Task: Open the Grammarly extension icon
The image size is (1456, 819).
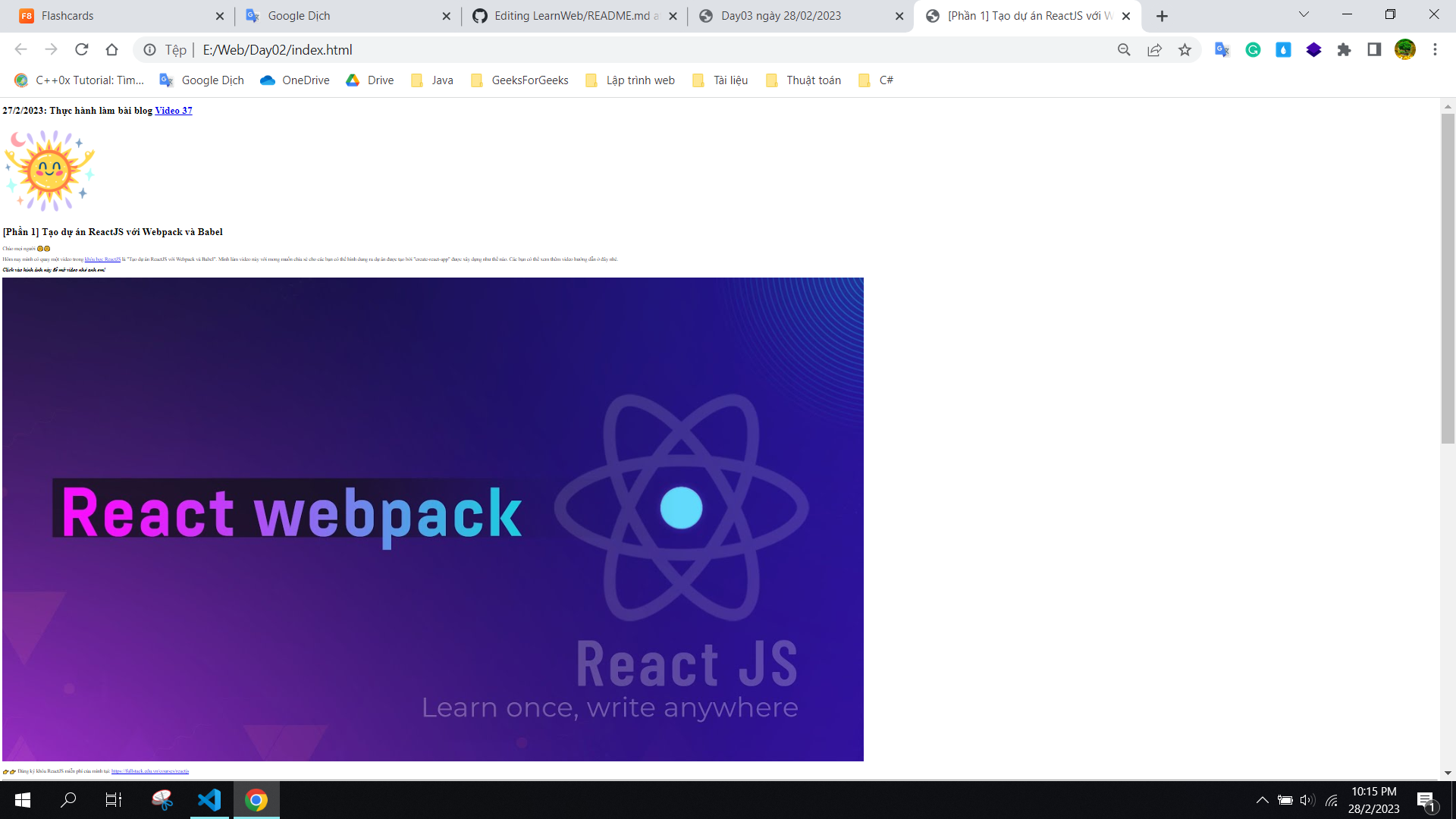Action: tap(1253, 49)
